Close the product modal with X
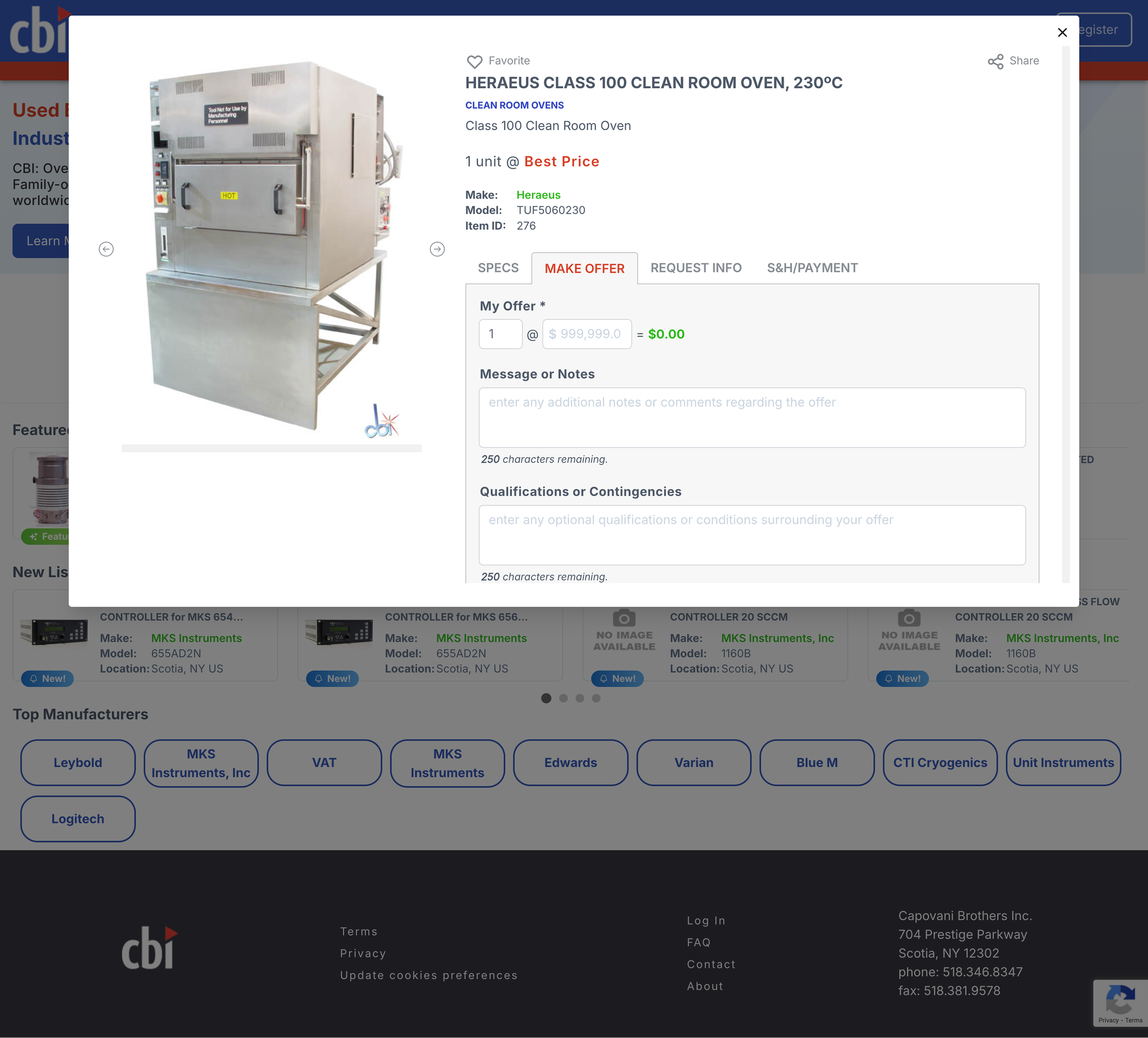 1062,33
